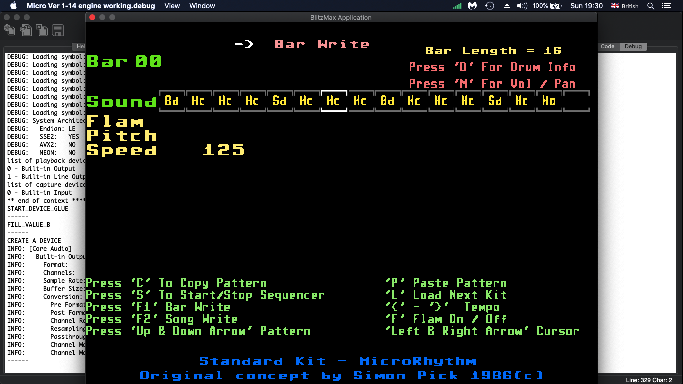Click "'L' Load Next Kit" help line
The height and width of the screenshot is (384, 683).
(x=446, y=295)
